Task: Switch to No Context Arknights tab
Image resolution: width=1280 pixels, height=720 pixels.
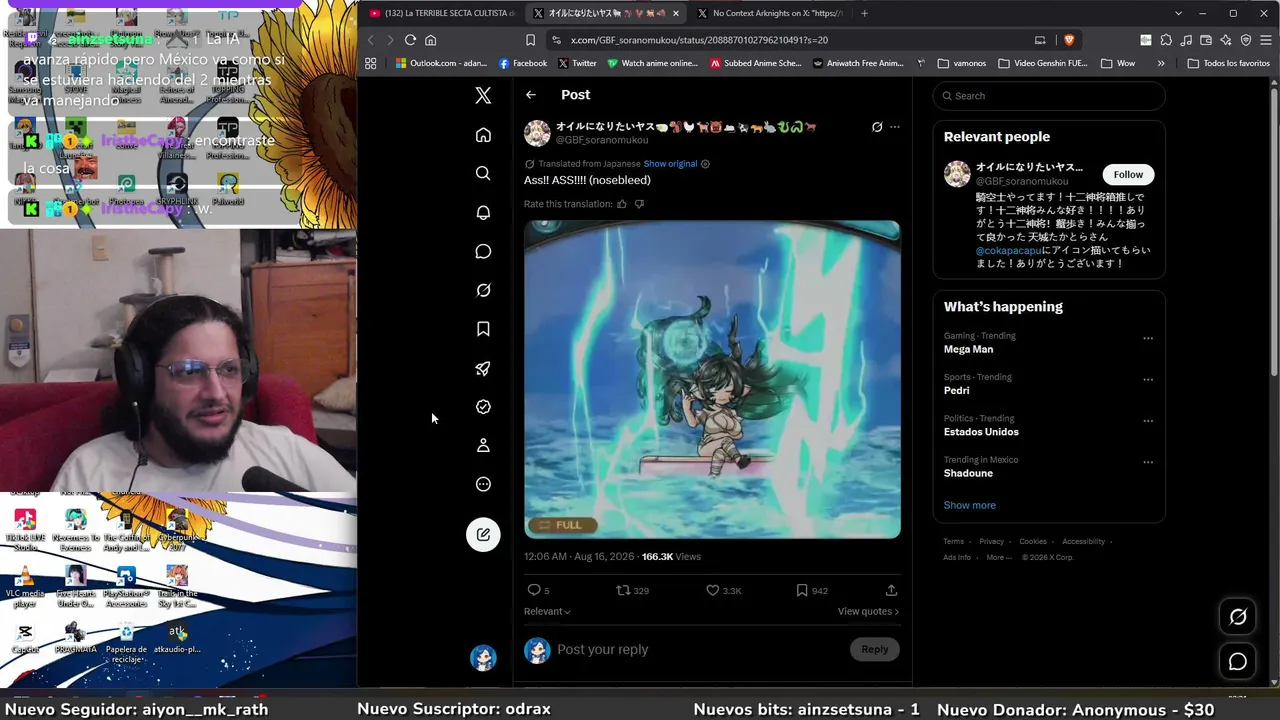Action: click(x=769, y=13)
